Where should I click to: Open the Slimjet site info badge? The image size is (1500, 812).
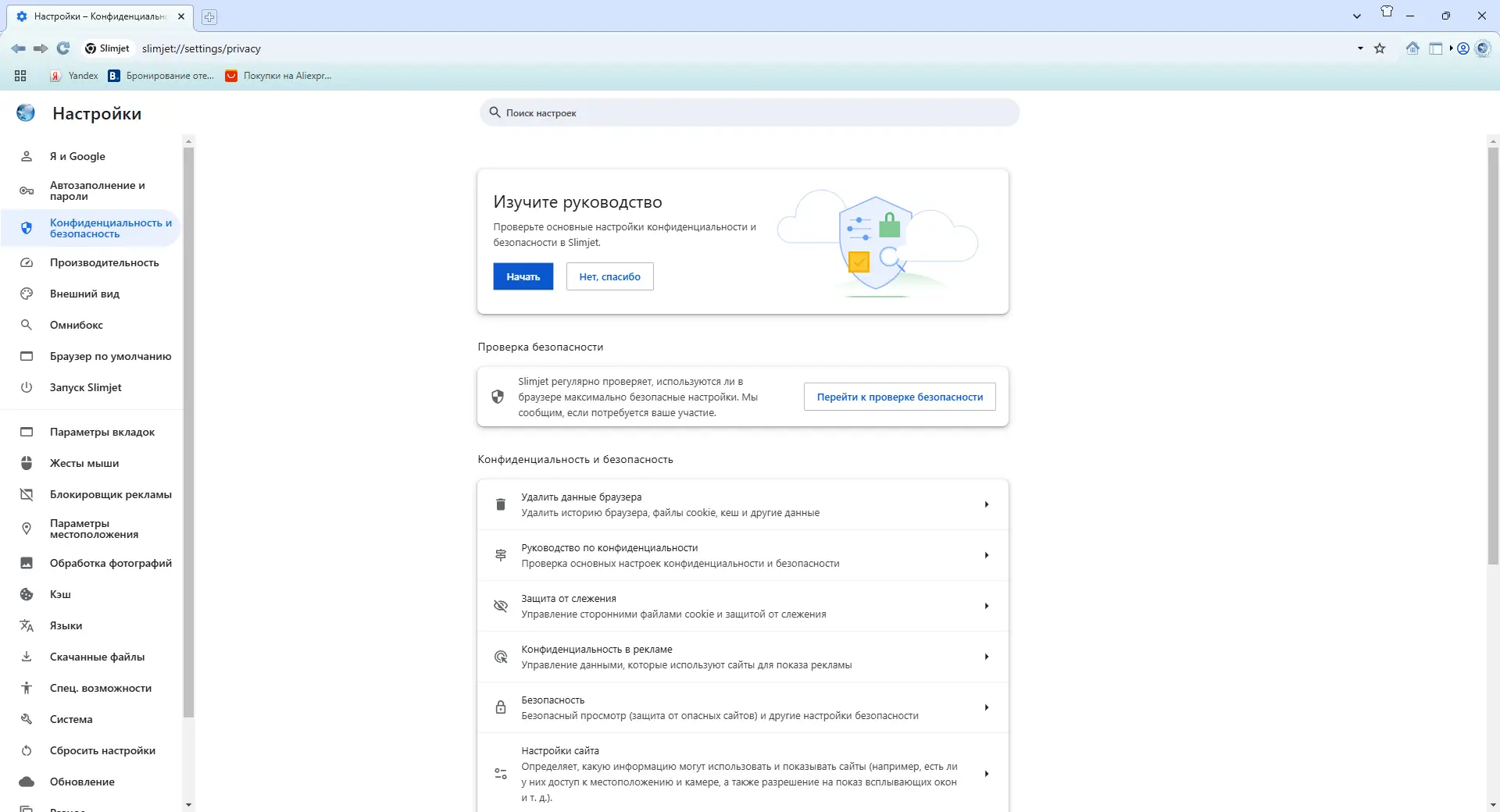(108, 48)
